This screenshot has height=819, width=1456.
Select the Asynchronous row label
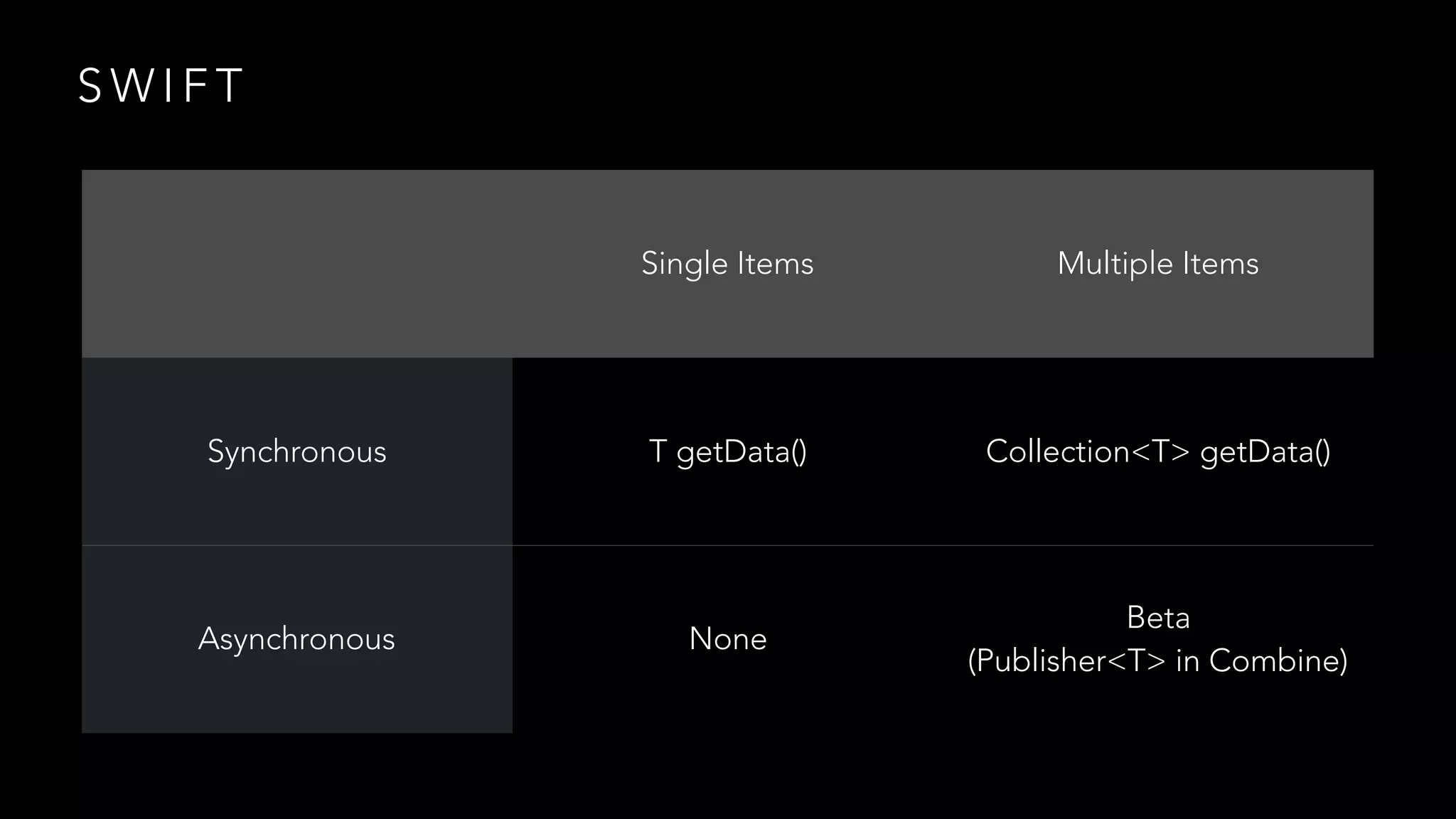click(x=297, y=638)
